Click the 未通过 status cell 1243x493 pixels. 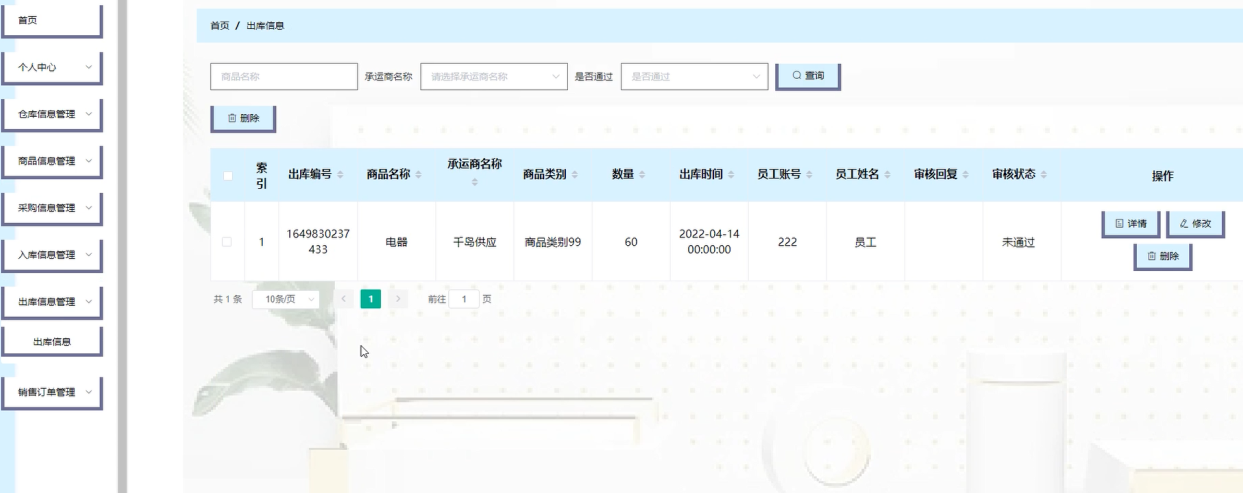tap(1021, 241)
